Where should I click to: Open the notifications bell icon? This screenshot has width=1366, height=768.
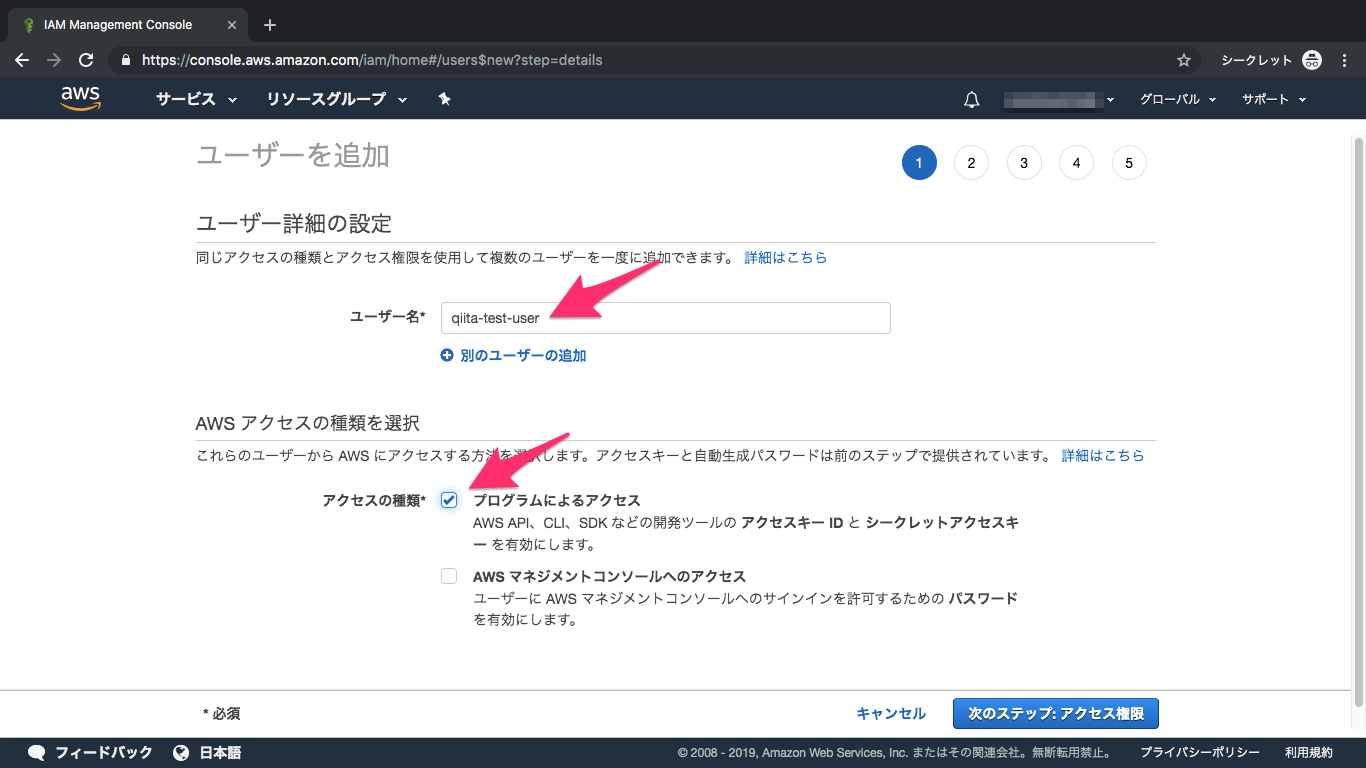(971, 99)
